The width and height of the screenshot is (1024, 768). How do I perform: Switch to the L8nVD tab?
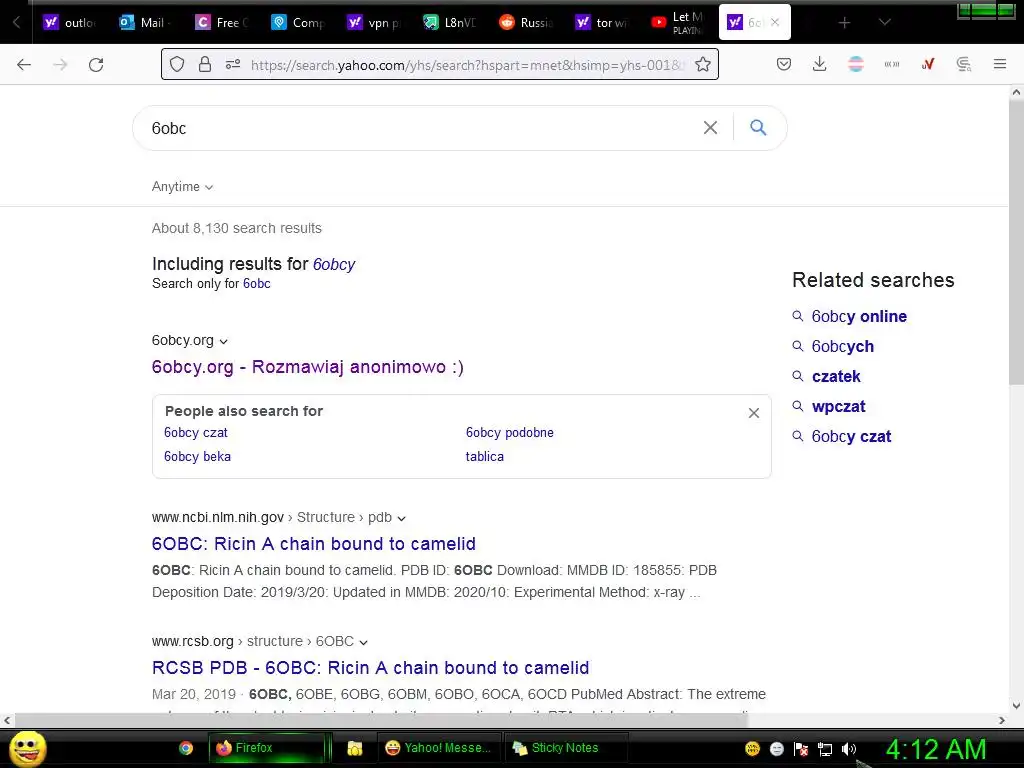[449, 22]
